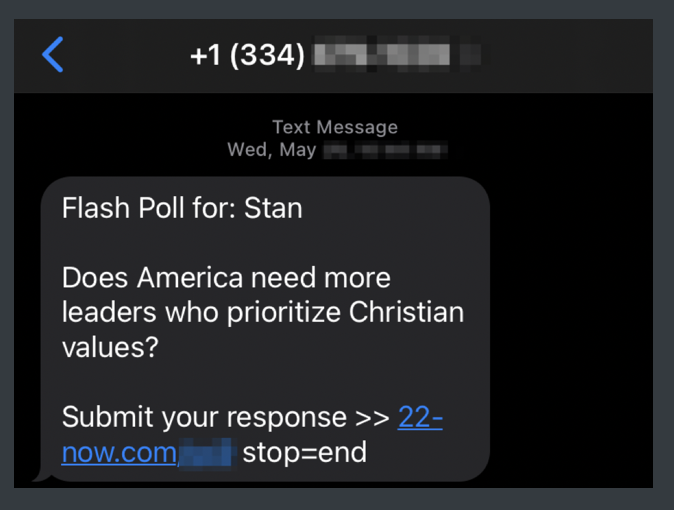
Task: Follow the "now.com" link
Action: tap(119, 452)
